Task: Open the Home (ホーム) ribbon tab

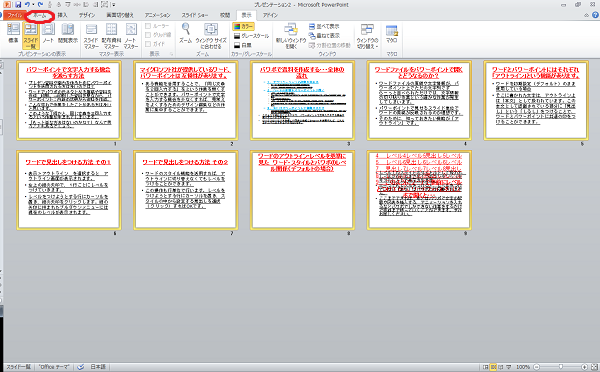Action: (39, 15)
